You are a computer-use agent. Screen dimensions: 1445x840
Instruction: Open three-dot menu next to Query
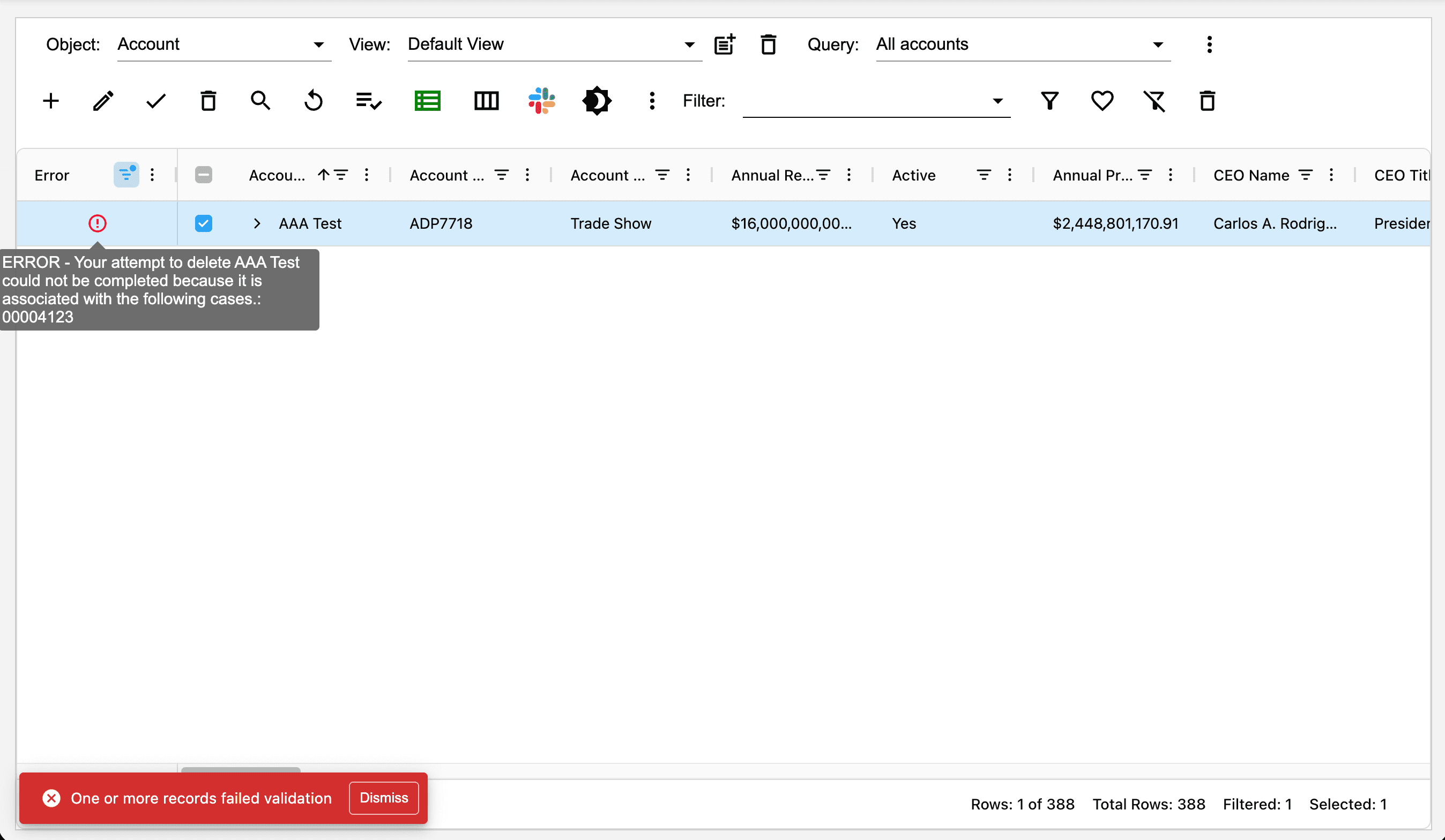click(1209, 44)
